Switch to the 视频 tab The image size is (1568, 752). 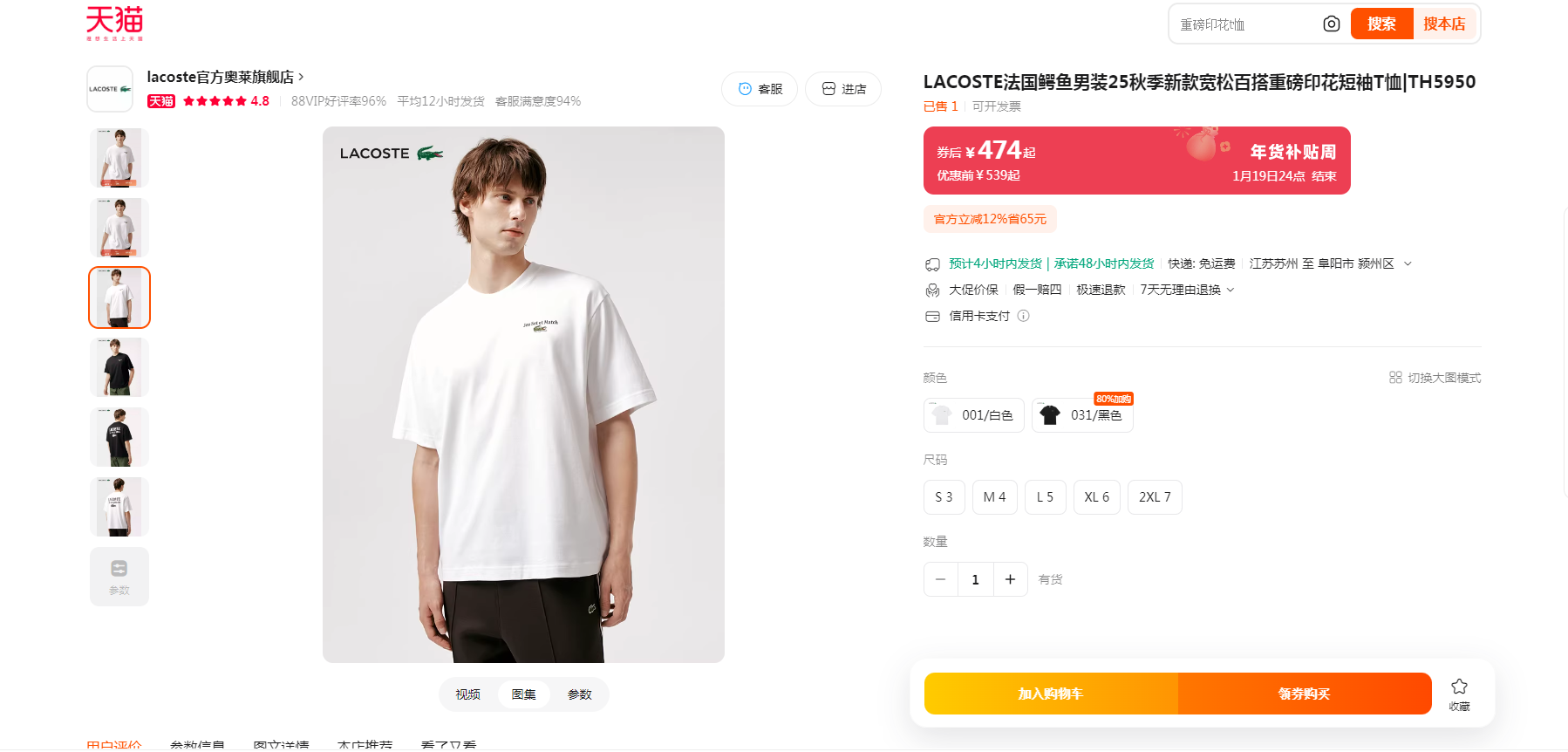(x=467, y=694)
